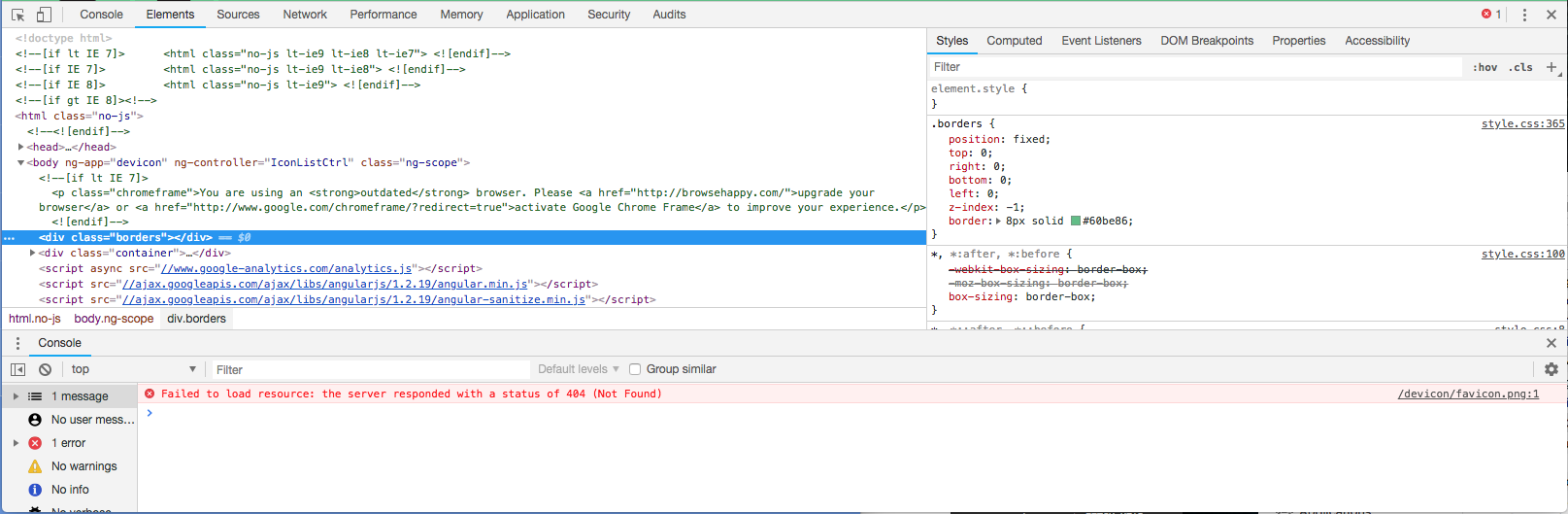Toggle the .cls class editor button
The height and width of the screenshot is (514, 1568).
click(x=1520, y=67)
